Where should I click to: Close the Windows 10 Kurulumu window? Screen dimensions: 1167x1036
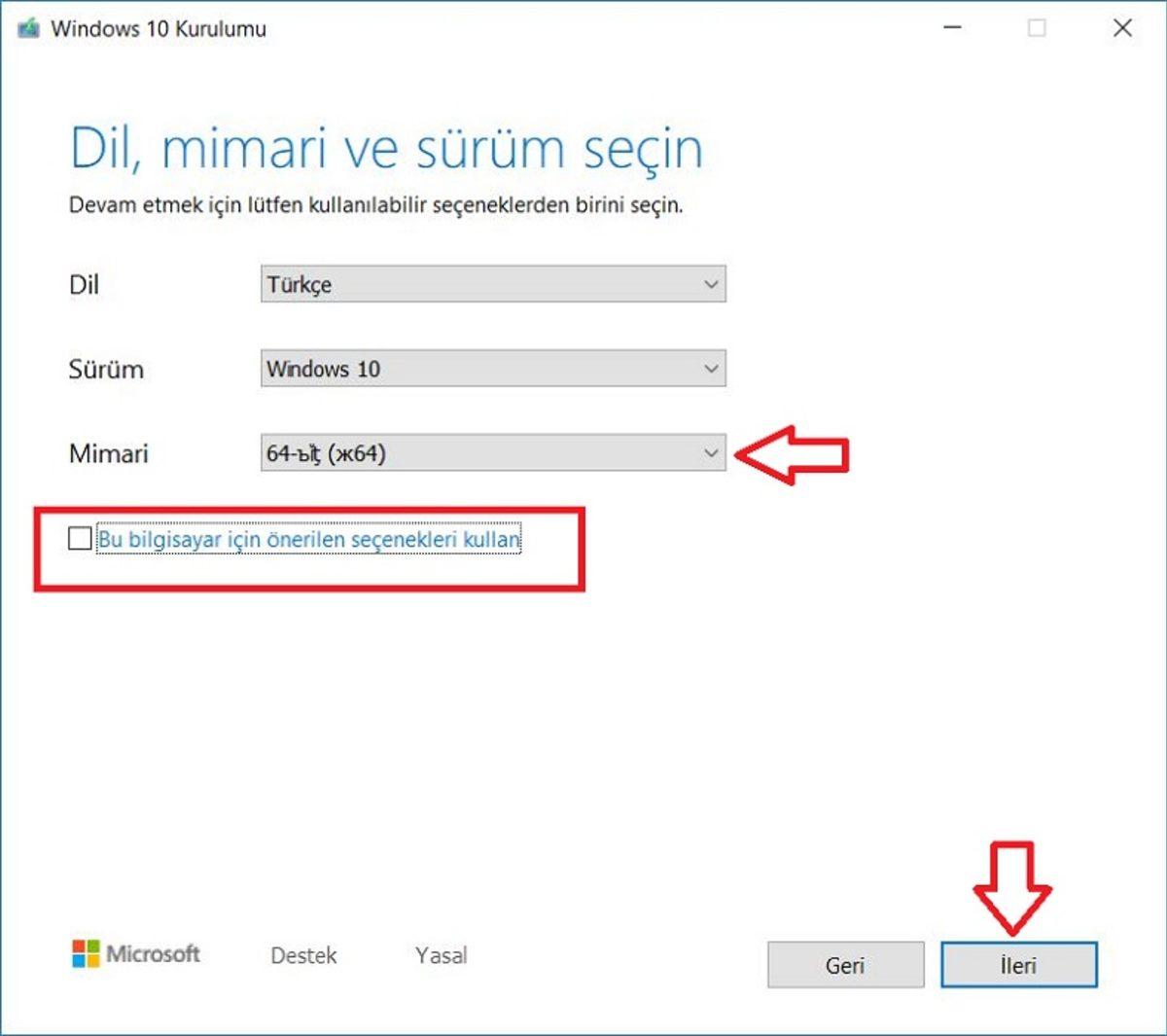(x=1120, y=29)
